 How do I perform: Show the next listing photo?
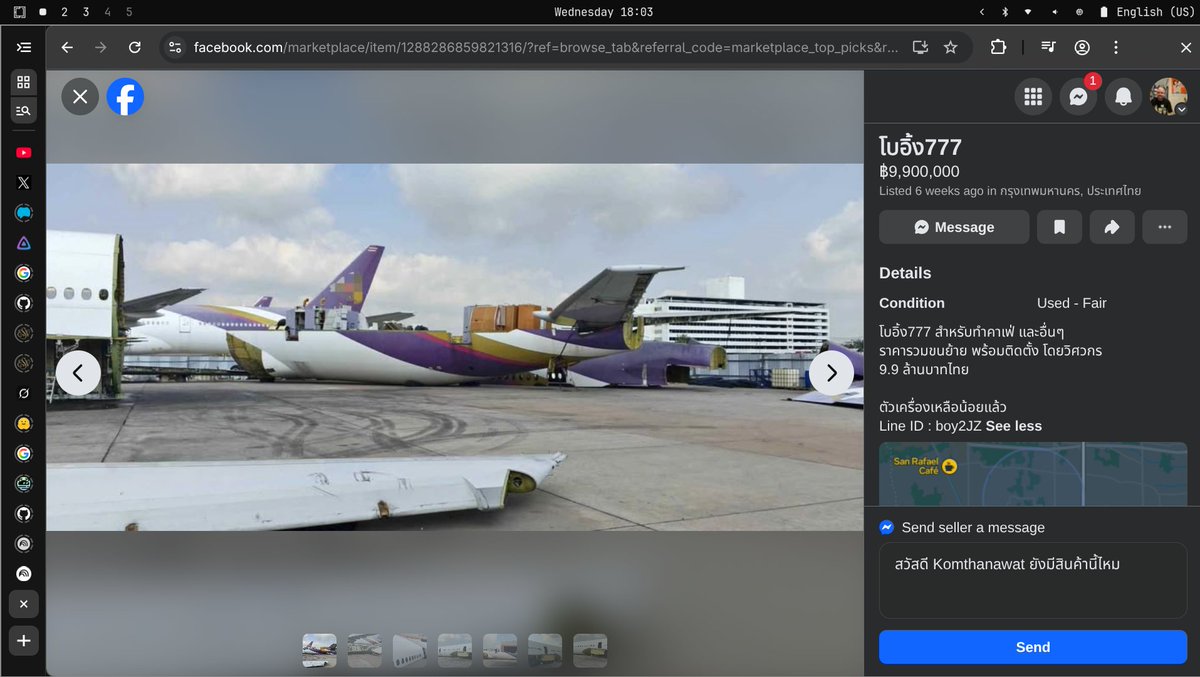[831, 373]
